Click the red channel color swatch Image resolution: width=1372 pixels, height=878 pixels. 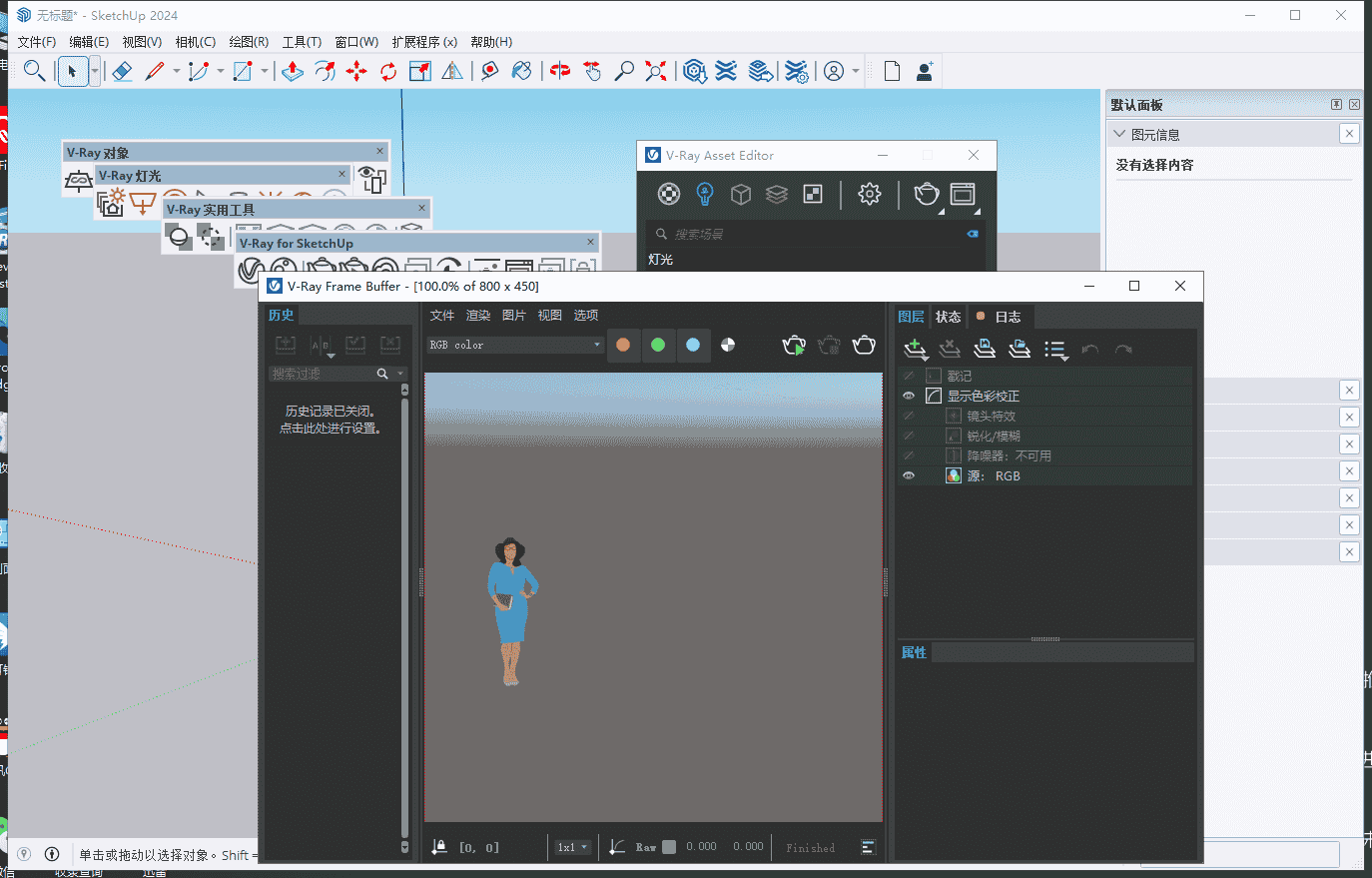pos(623,345)
